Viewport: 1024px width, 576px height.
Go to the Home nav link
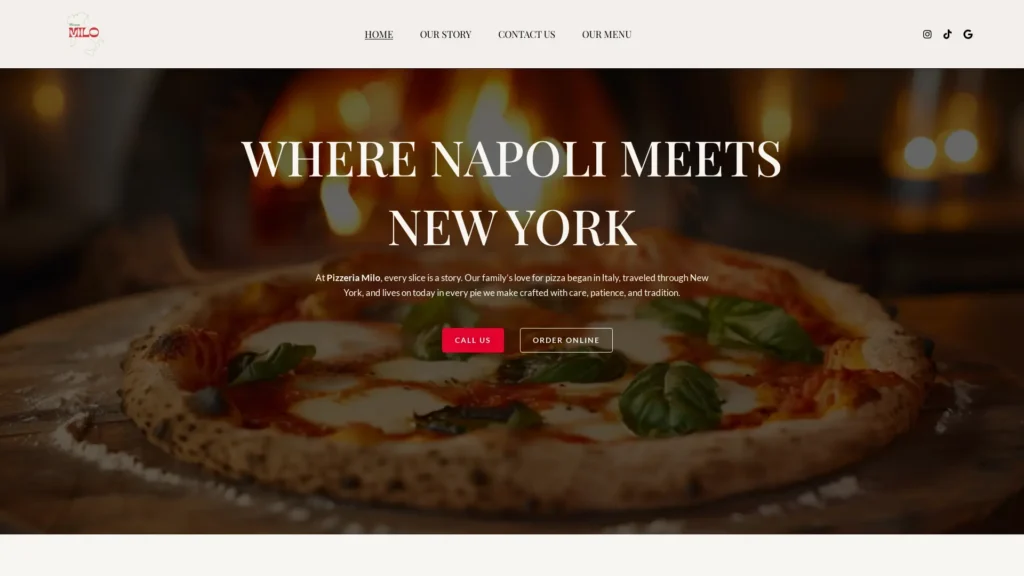tap(379, 35)
